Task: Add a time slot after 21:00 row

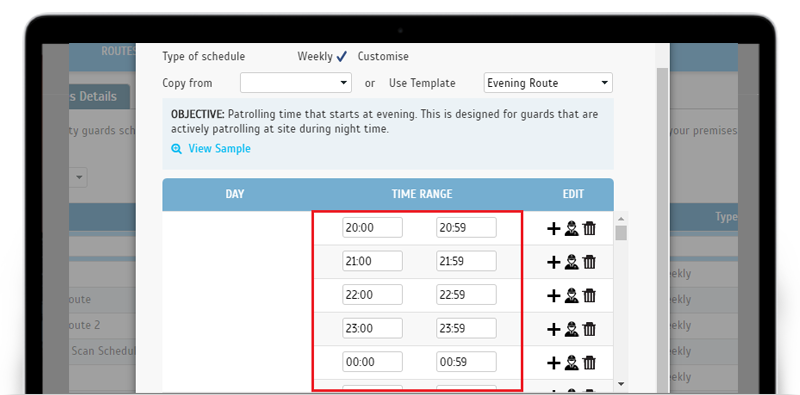Action: click(554, 262)
